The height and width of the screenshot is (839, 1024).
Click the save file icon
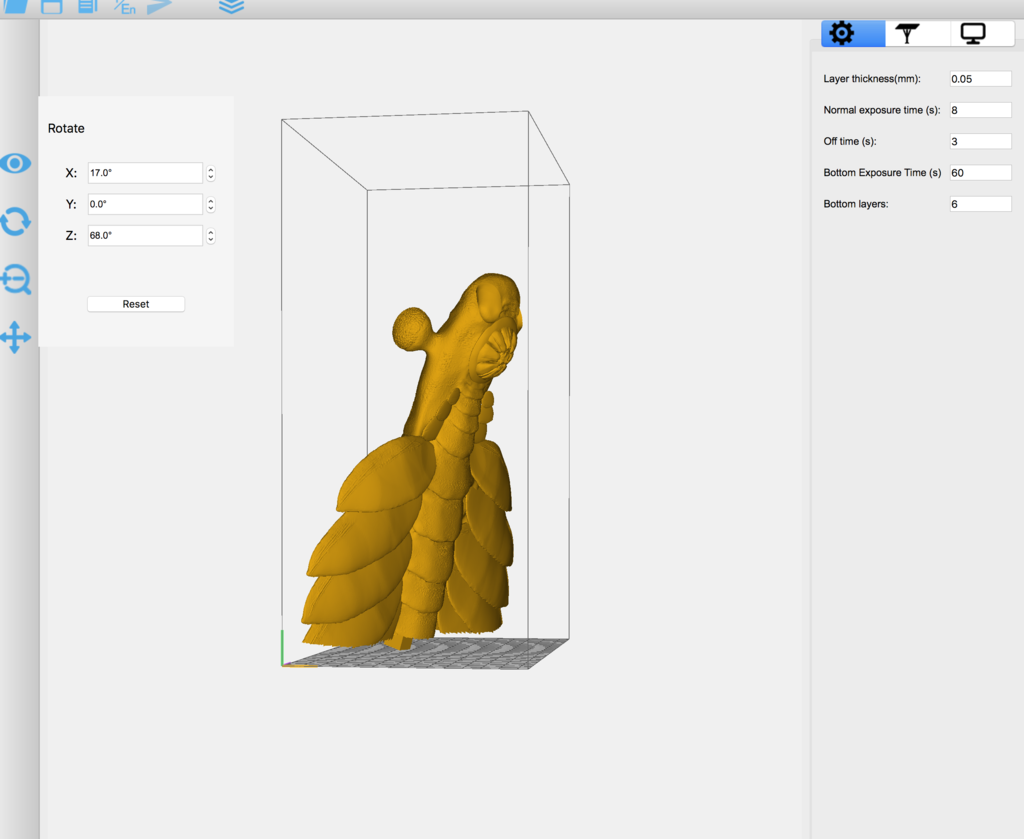point(52,7)
